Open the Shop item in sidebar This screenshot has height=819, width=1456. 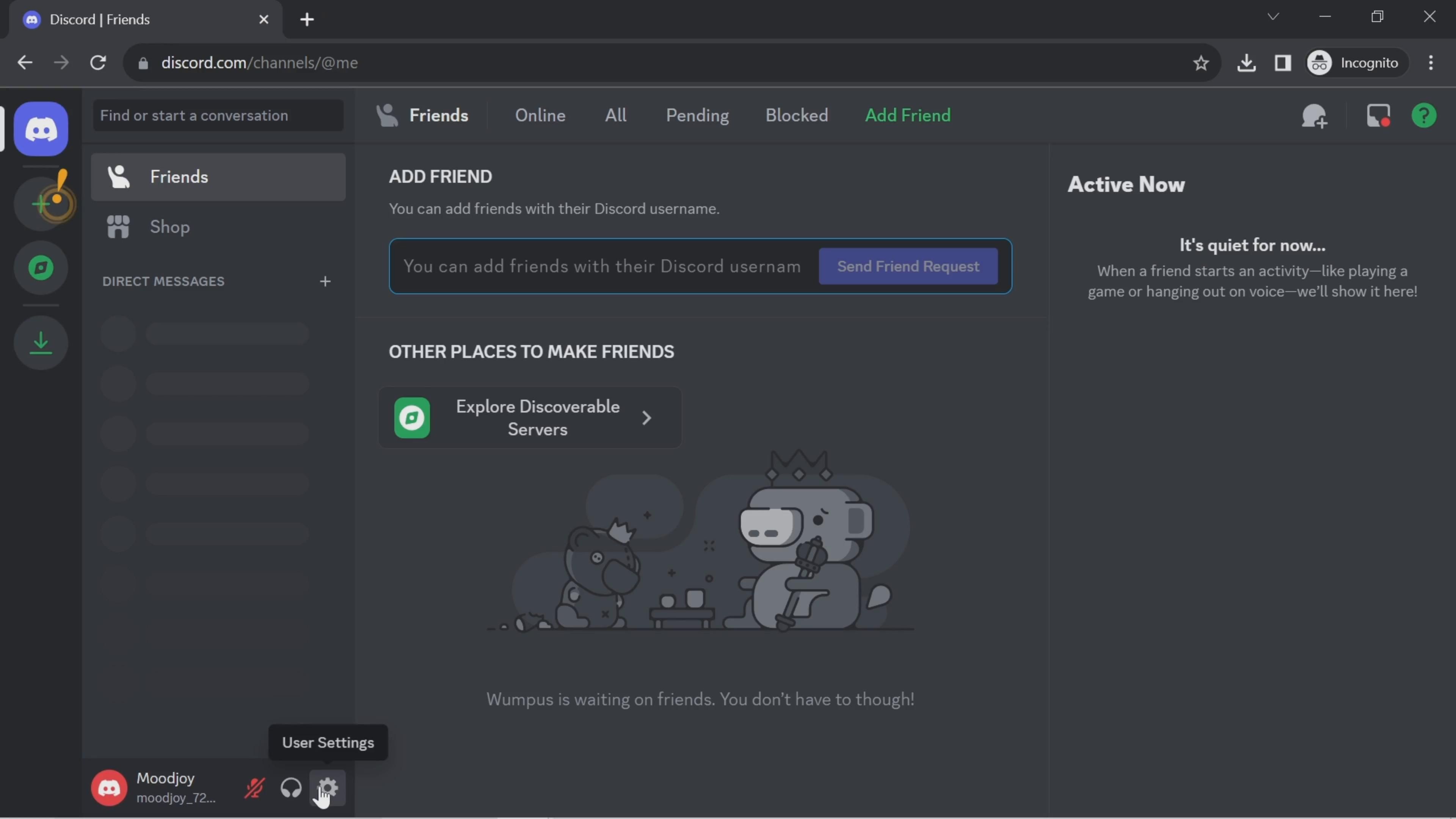click(169, 227)
